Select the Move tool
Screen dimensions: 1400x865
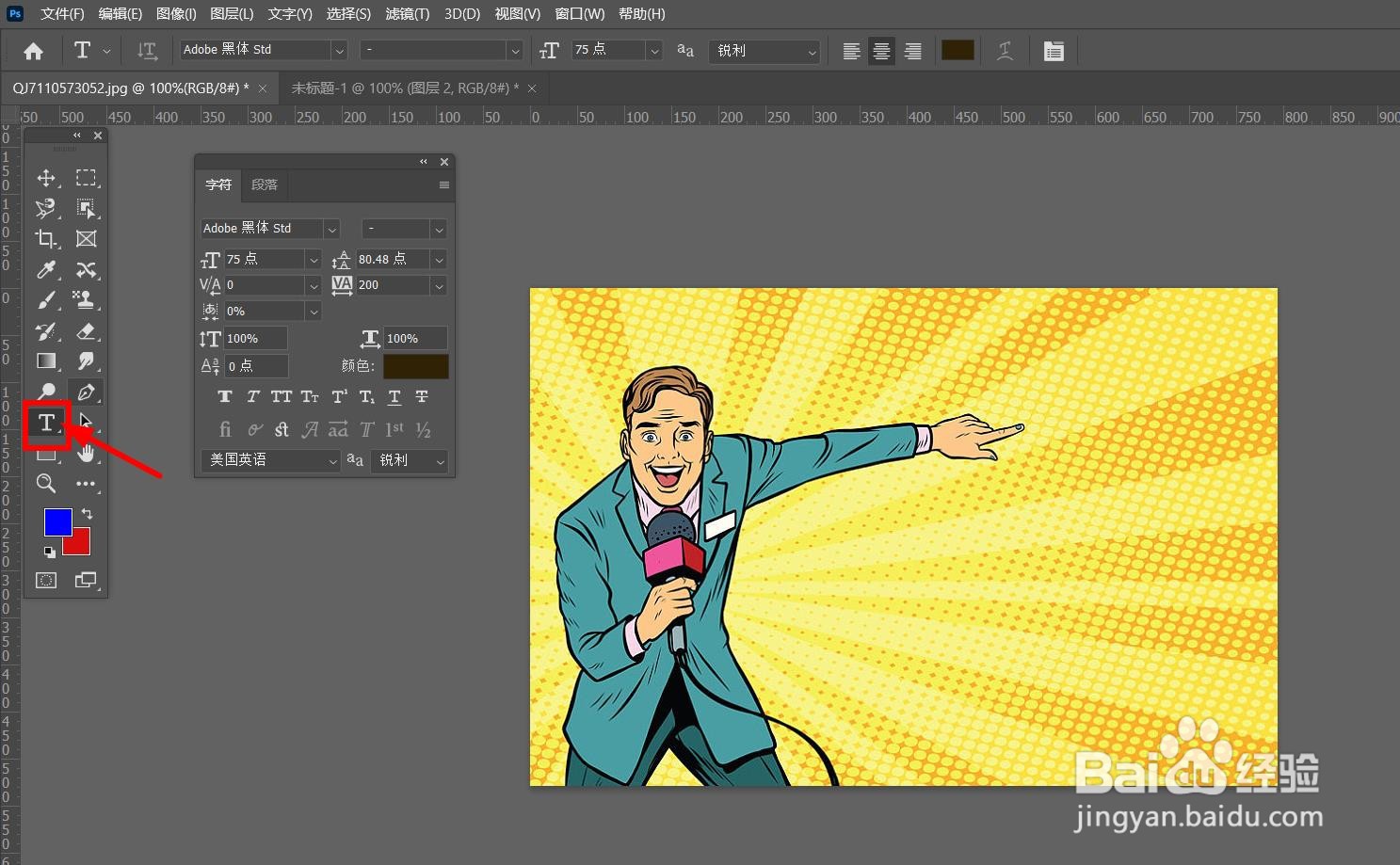coord(45,178)
